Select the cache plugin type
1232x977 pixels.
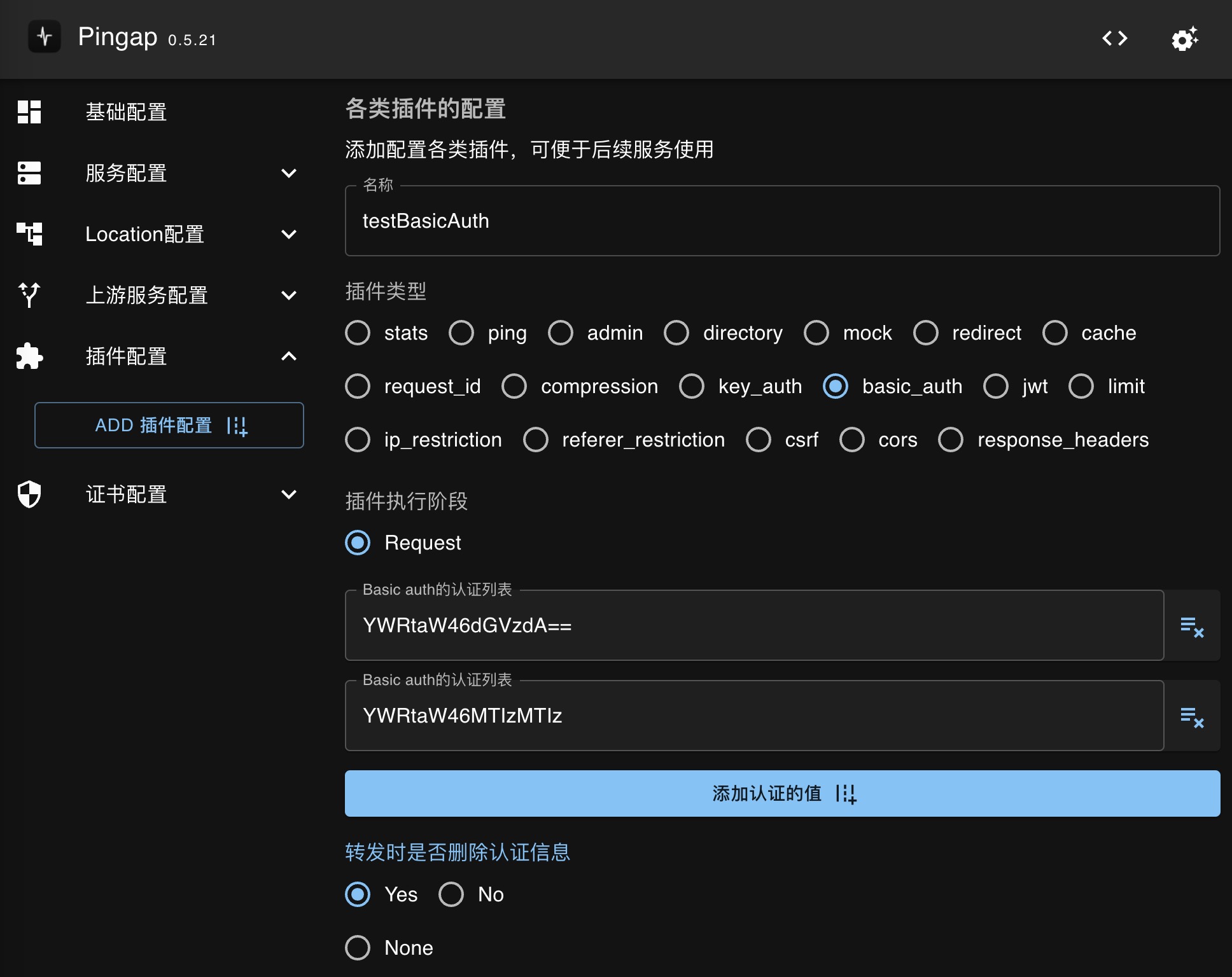click(1055, 333)
